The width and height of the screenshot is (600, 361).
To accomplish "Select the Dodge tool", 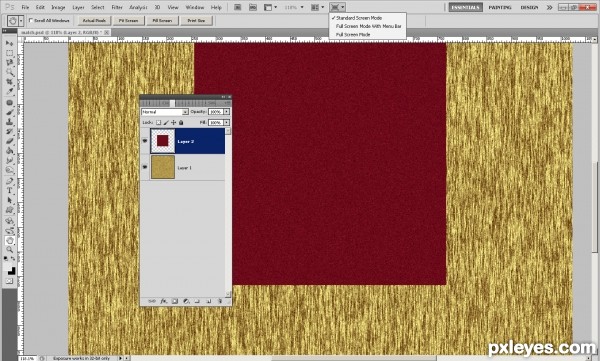I will coord(10,170).
